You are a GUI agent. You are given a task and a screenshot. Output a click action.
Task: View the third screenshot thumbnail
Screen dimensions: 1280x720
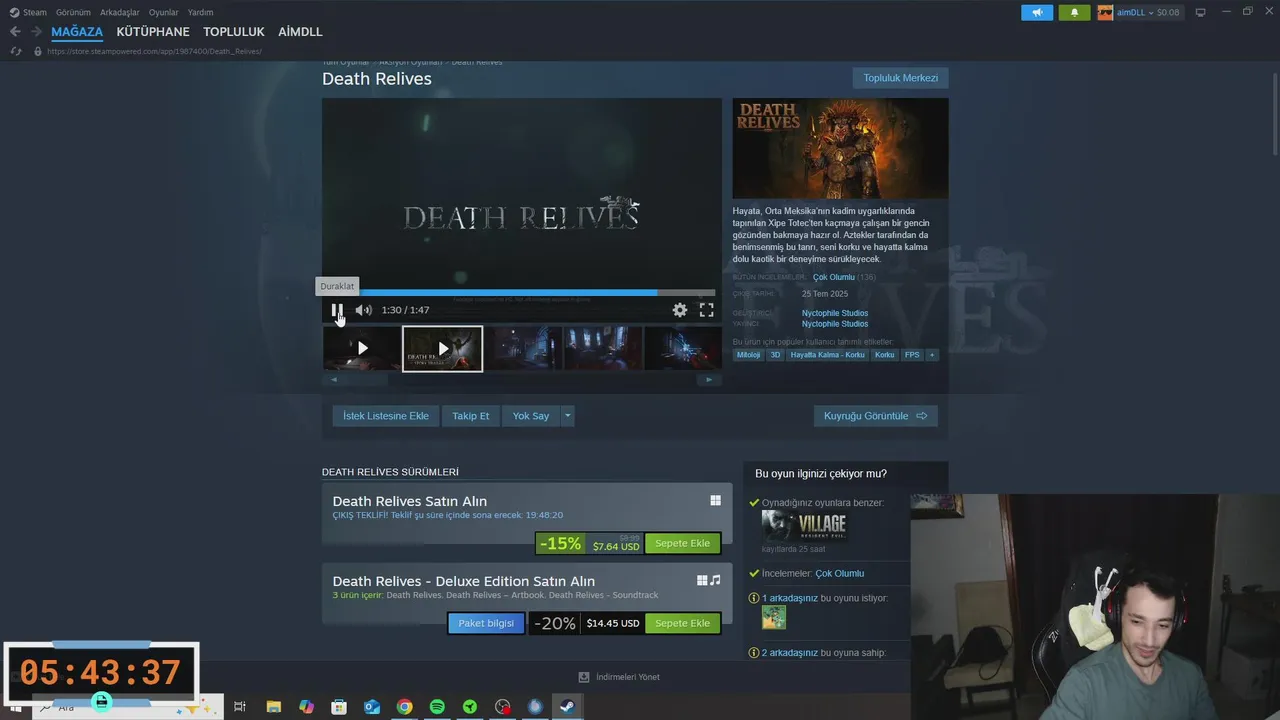pos(523,349)
